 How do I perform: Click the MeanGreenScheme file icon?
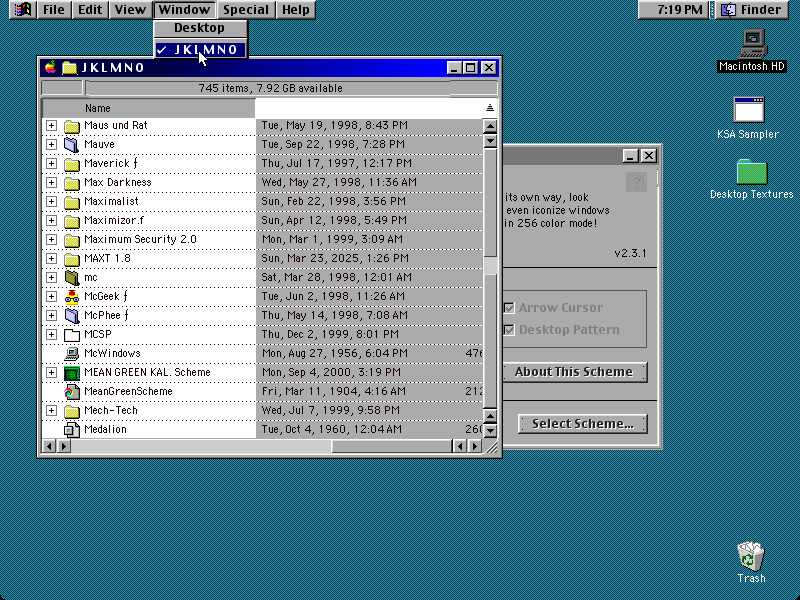[x=72, y=392]
